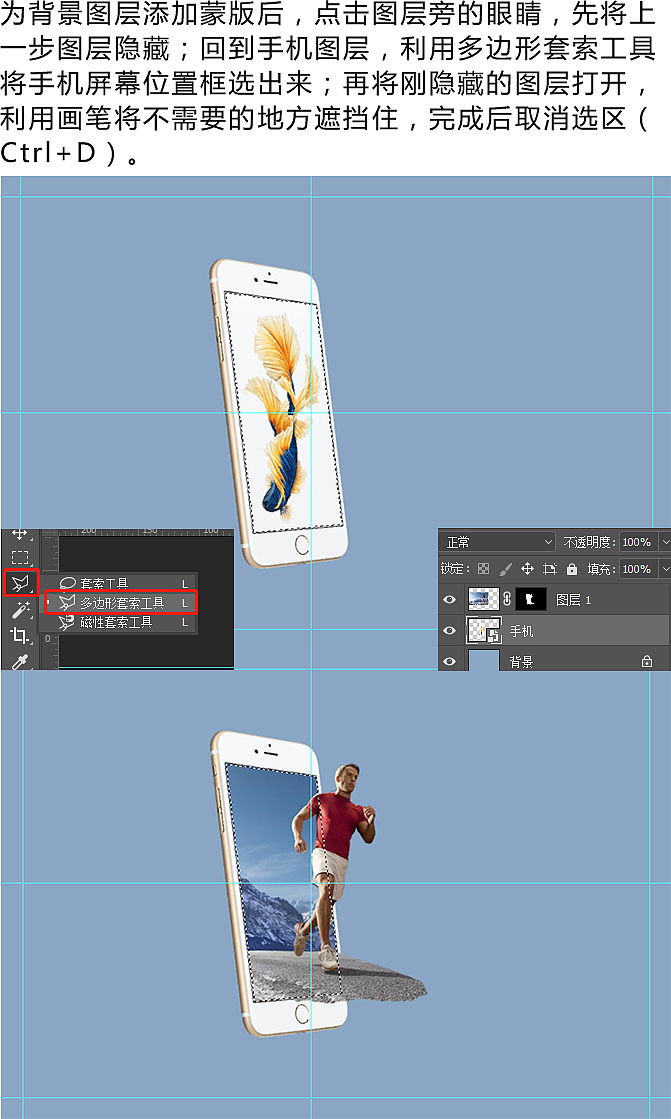
Task: Hide 图层 1 using its eye icon
Action: [450, 600]
